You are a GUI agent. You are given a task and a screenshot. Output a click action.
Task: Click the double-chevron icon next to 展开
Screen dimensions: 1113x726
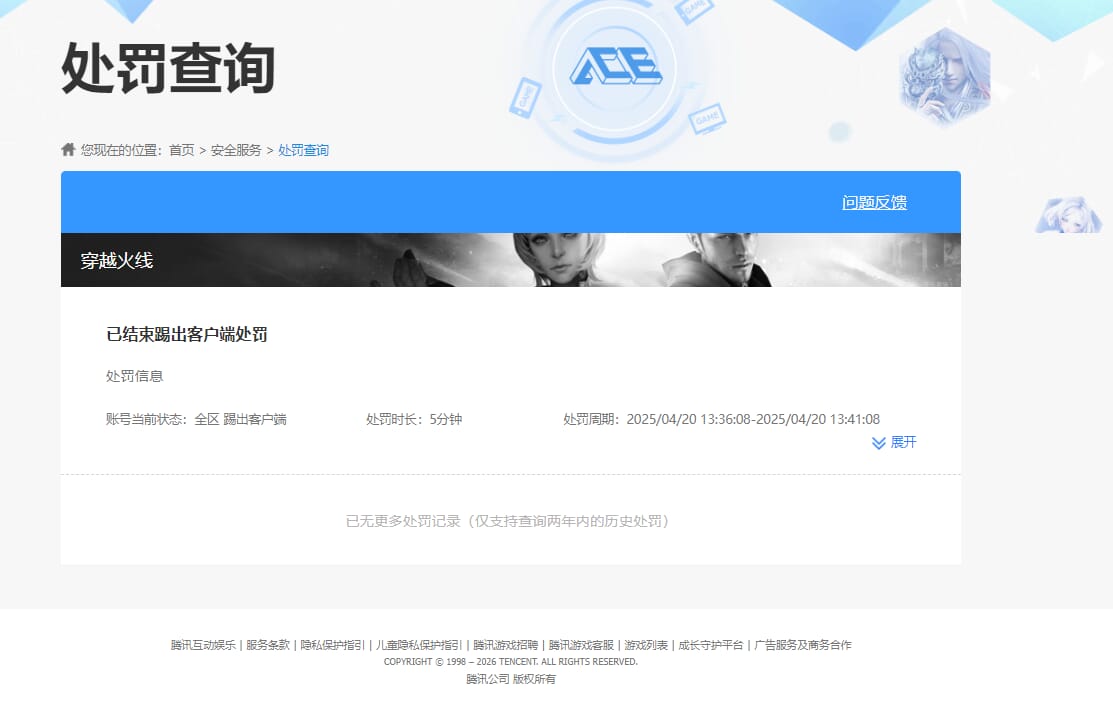tap(878, 443)
